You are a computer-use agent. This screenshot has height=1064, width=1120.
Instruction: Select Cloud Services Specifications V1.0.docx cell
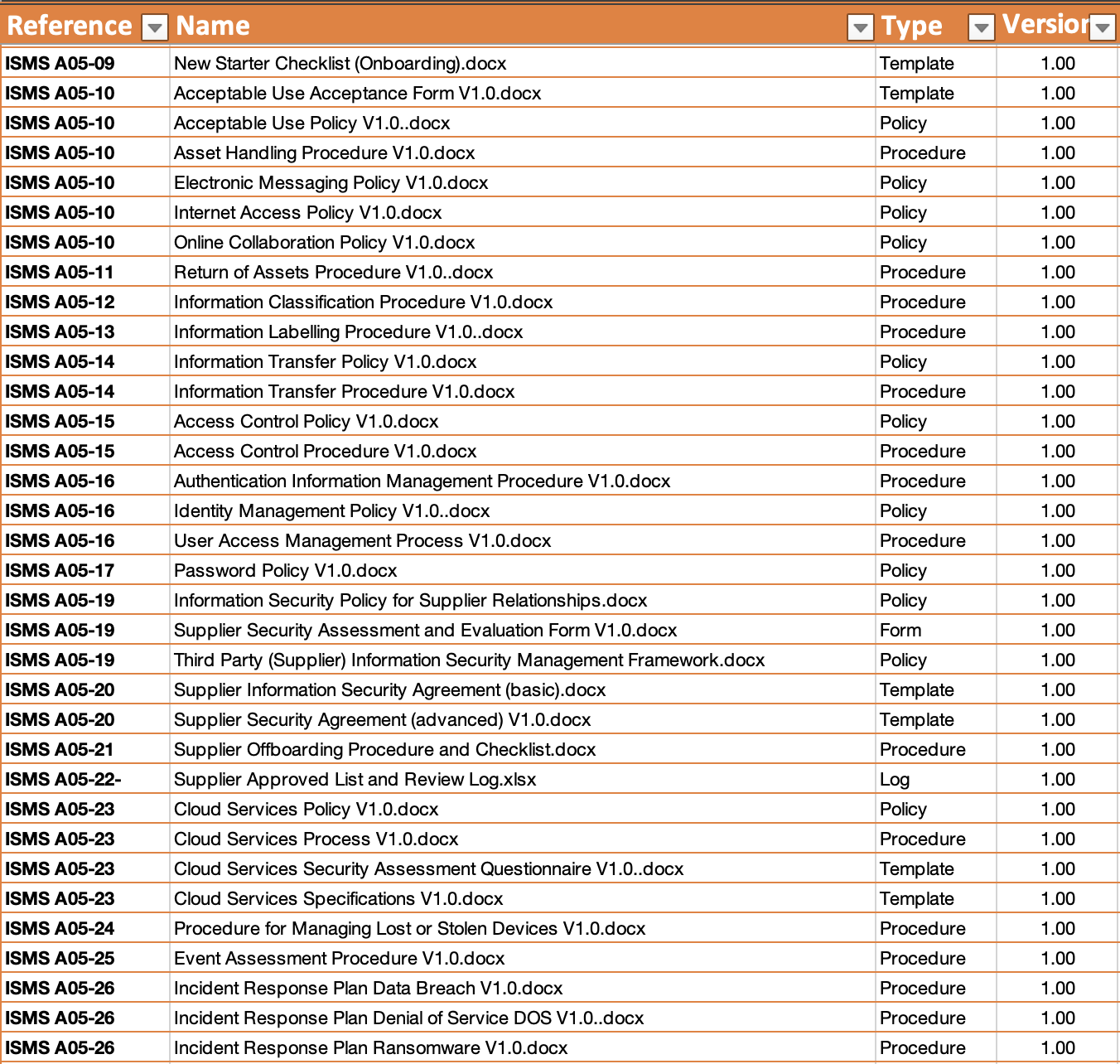pyautogui.click(x=523, y=898)
